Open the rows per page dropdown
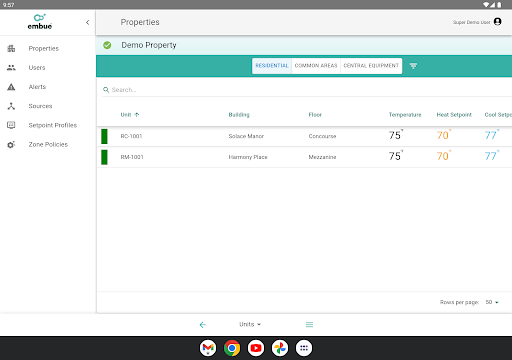The image size is (512, 360). coord(492,302)
